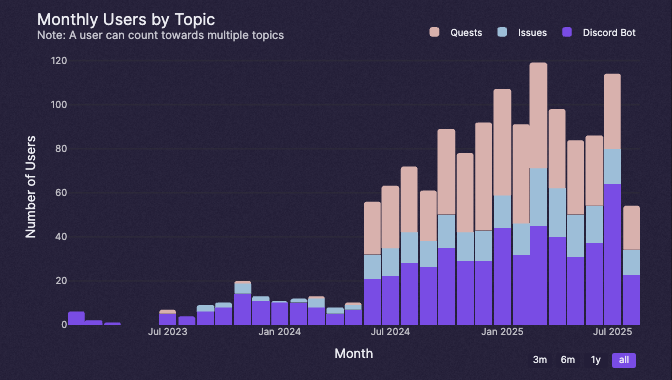Image resolution: width=672 pixels, height=380 pixels.
Task: Click the Monthly Users by Topic title
Action: click(126, 20)
